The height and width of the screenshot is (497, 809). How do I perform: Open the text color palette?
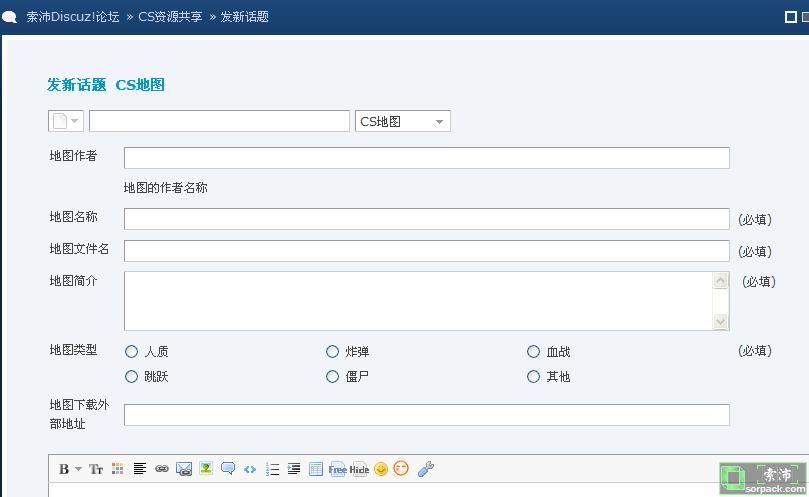tap(118, 469)
